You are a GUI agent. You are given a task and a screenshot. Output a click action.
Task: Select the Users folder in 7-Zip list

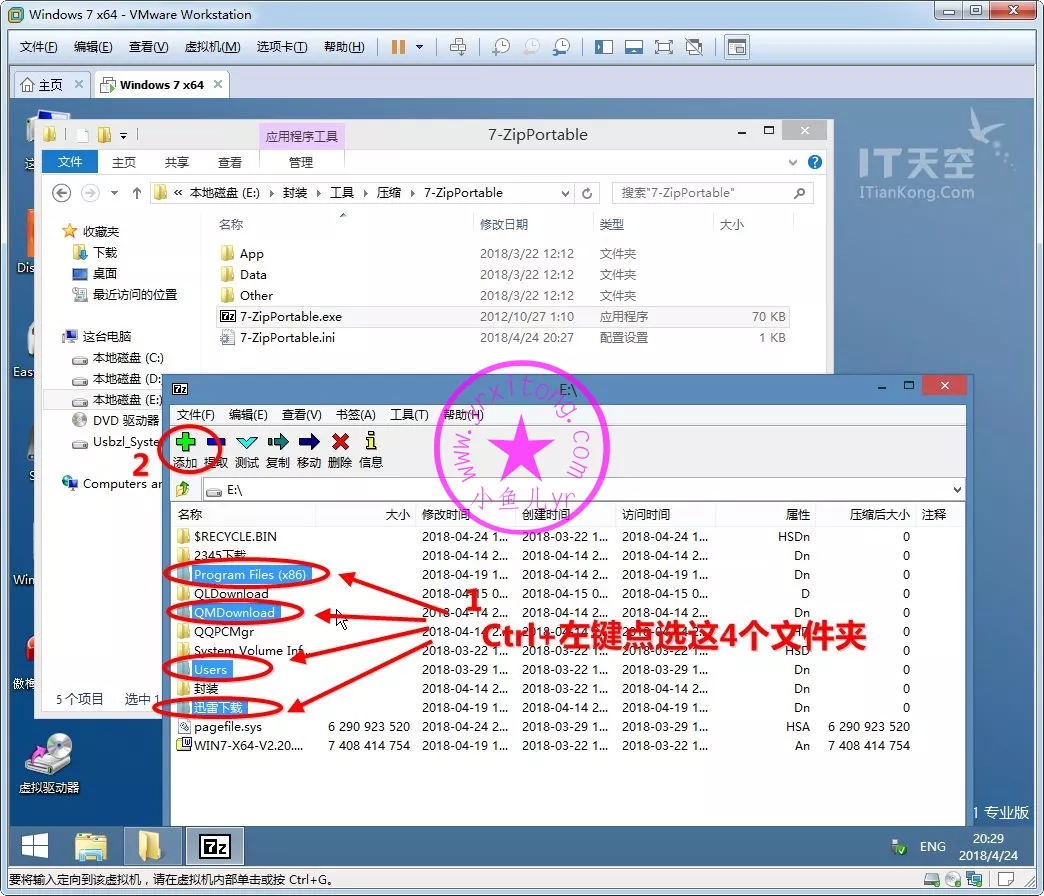click(x=211, y=669)
